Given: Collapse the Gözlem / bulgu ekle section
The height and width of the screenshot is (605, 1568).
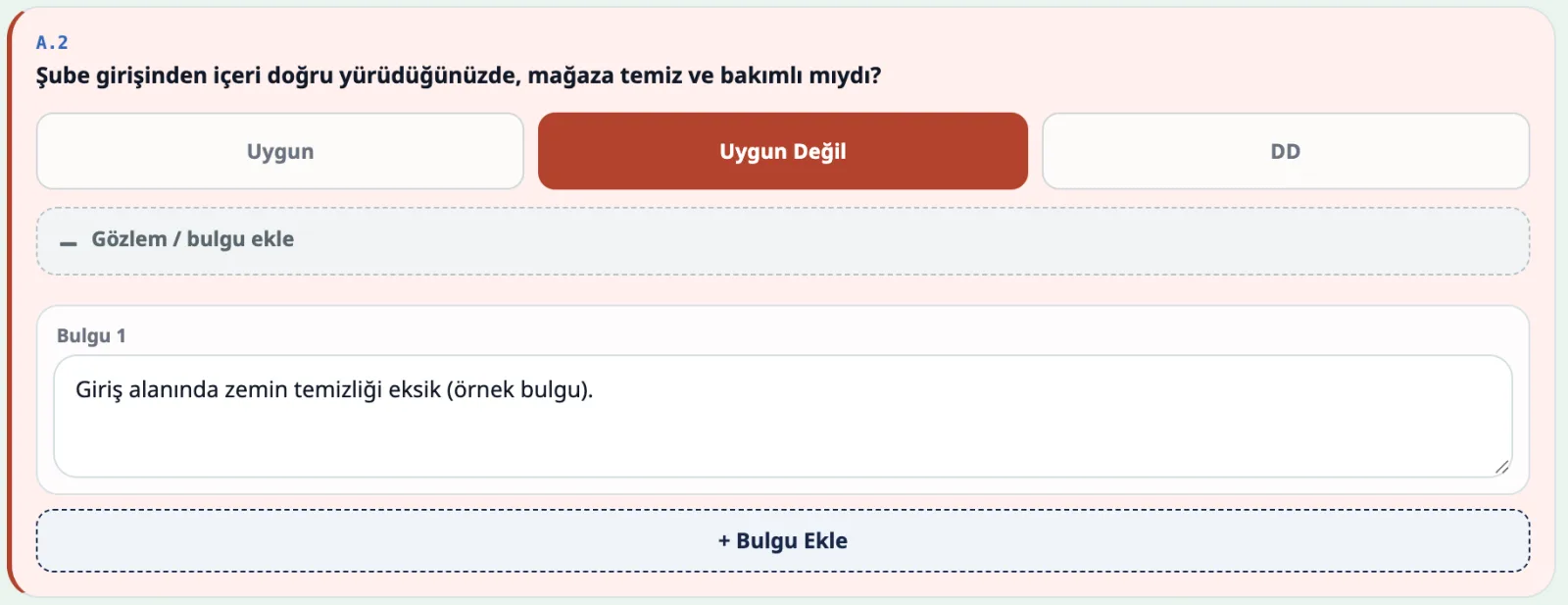Looking at the screenshot, I should coord(783,241).
